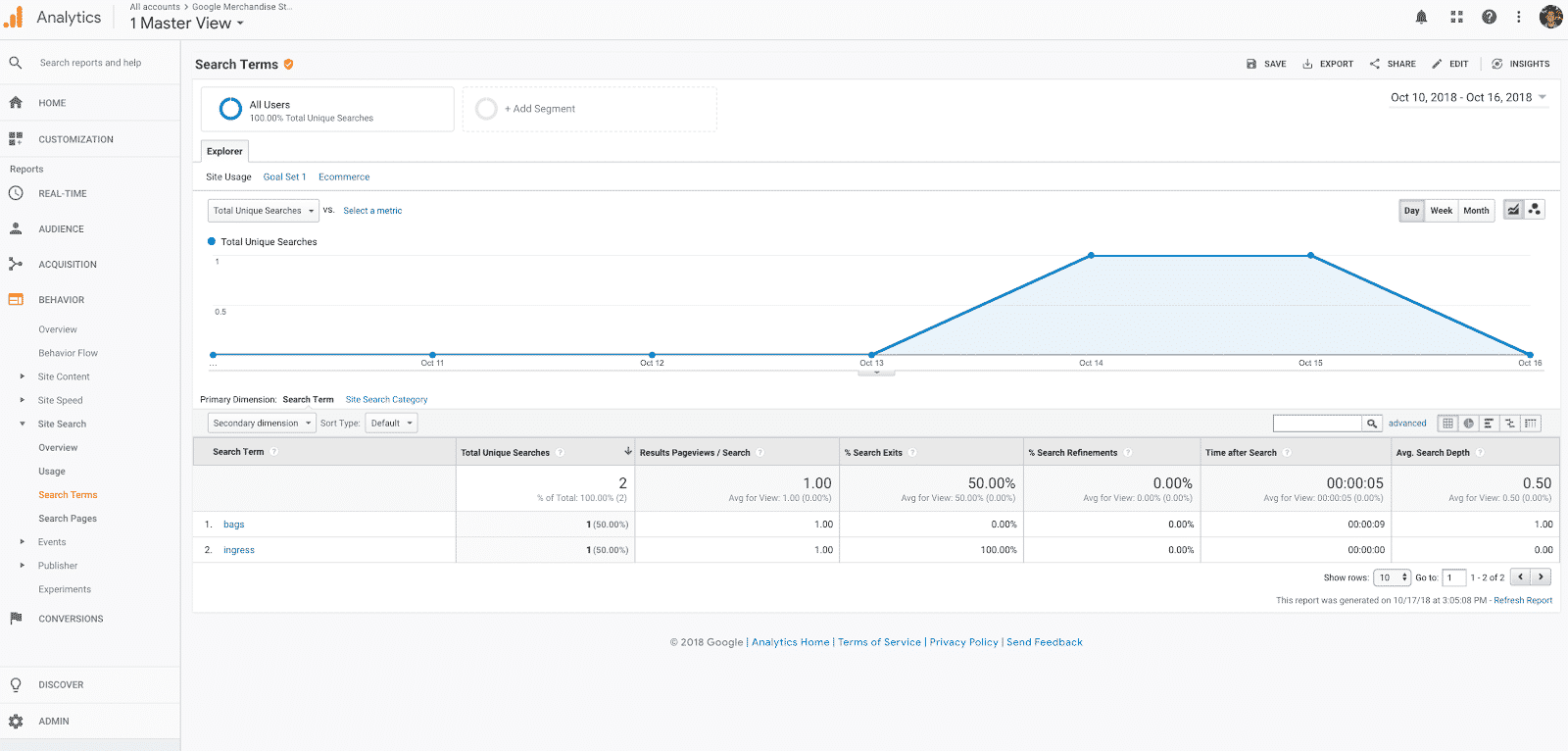Open the help question mark icon
1568x751 pixels.
pyautogui.click(x=1489, y=17)
